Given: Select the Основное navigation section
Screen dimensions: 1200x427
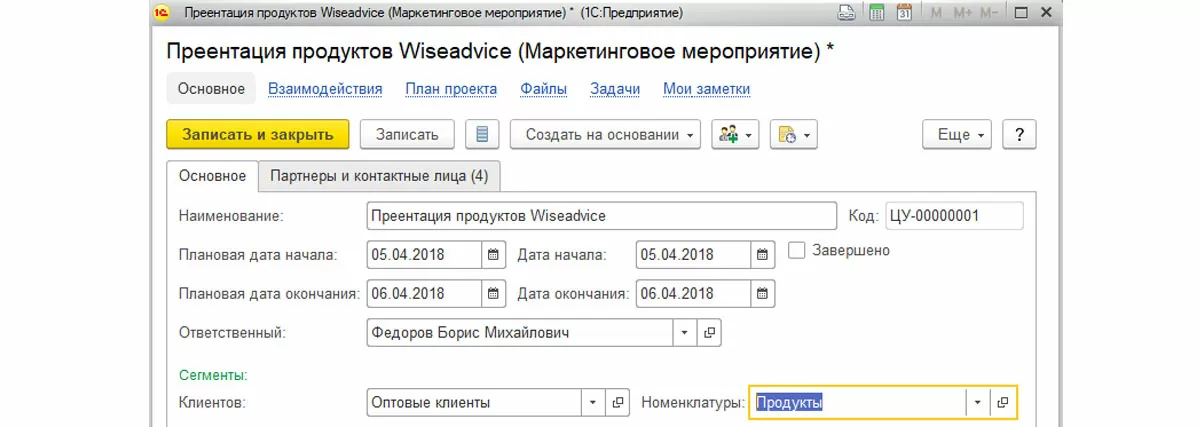Looking at the screenshot, I should coord(211,89).
